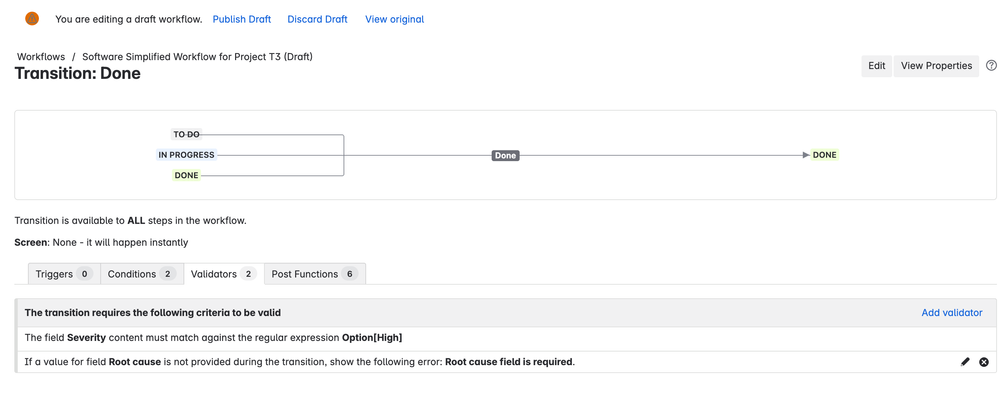Image resolution: width=999 pixels, height=398 pixels.
Task: Go to the Workflows breadcrumb
Action: [41, 57]
